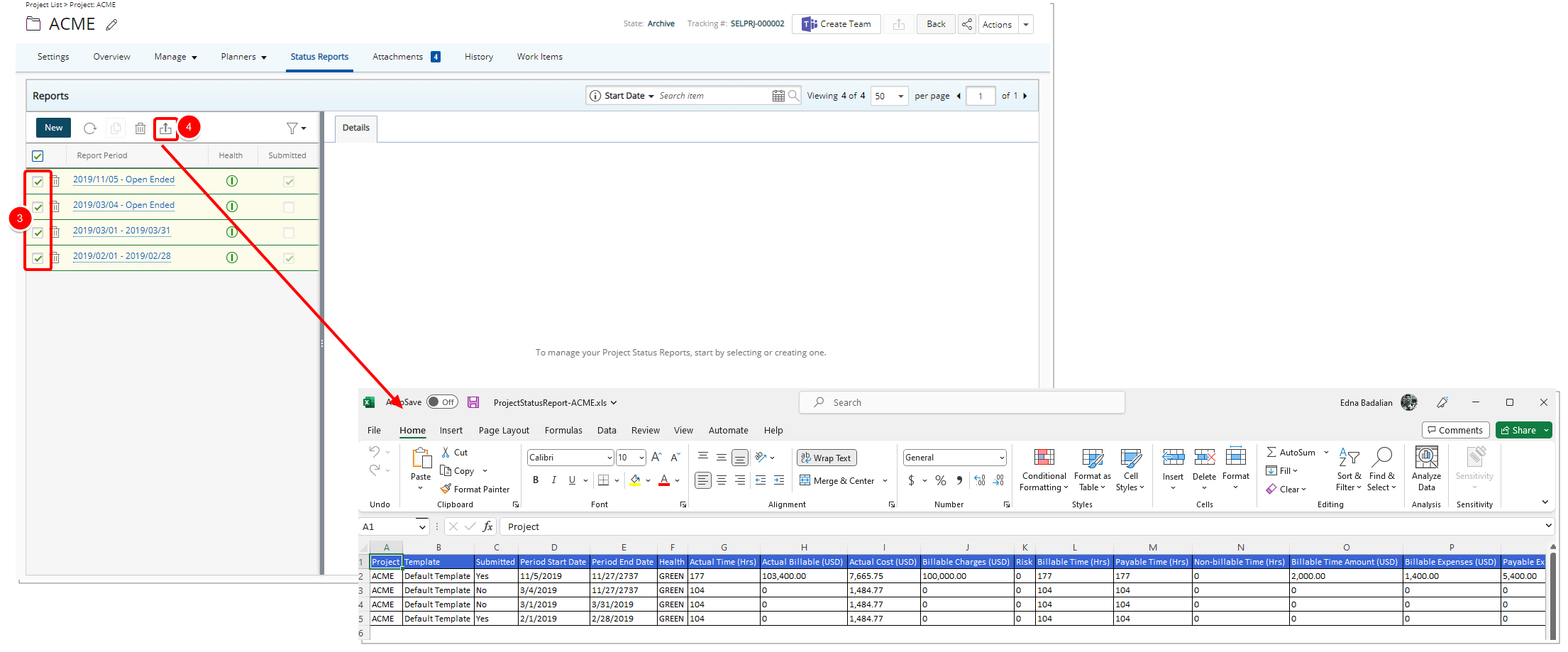1568x652 pixels.
Task: Click the Back button
Action: coord(936,24)
